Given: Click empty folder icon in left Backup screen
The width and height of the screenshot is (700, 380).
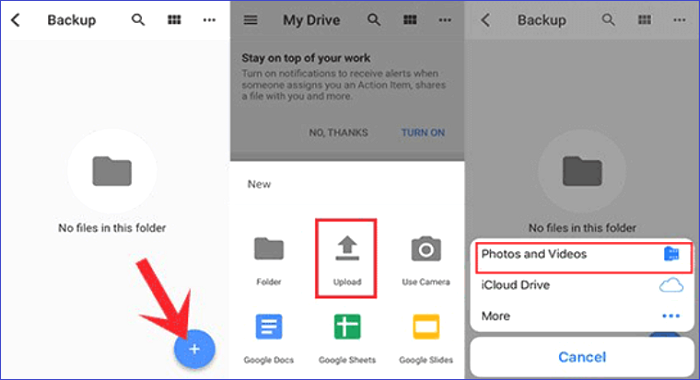Looking at the screenshot, I should click(112, 171).
